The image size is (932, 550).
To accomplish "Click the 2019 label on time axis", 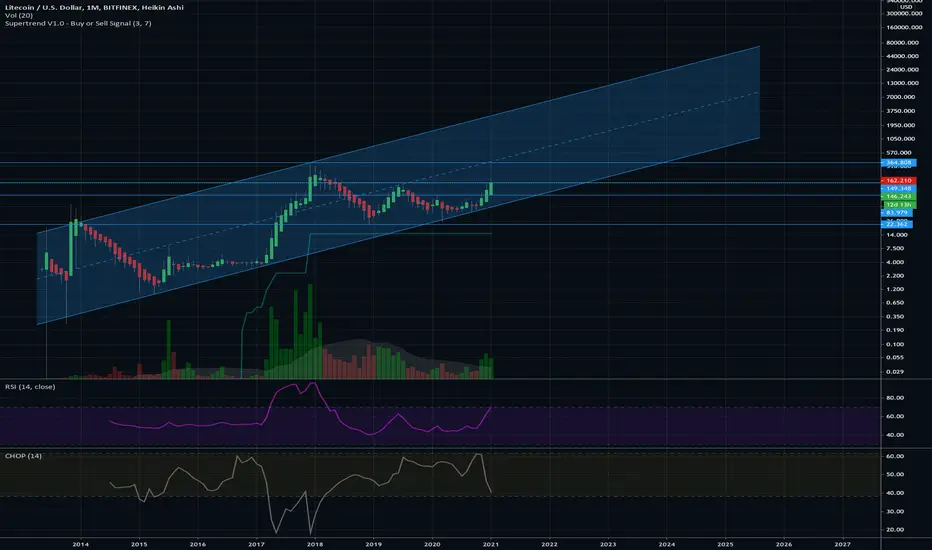I will [373, 544].
